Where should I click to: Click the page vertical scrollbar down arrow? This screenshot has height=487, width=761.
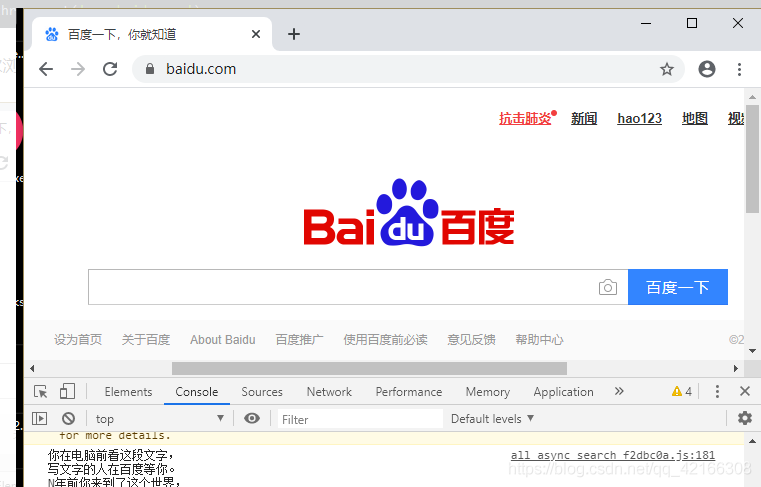(x=752, y=351)
